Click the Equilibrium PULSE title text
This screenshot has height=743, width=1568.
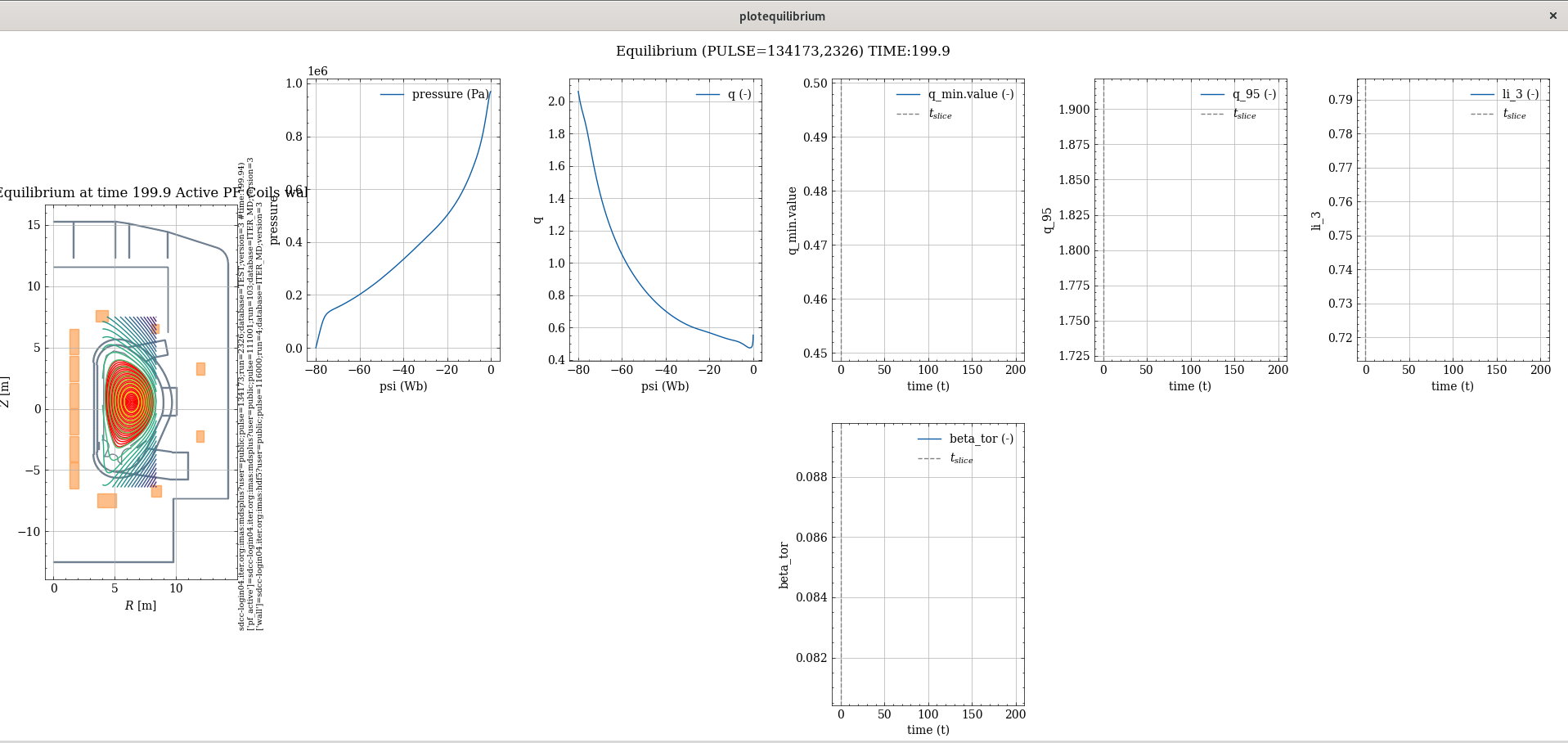click(x=783, y=51)
